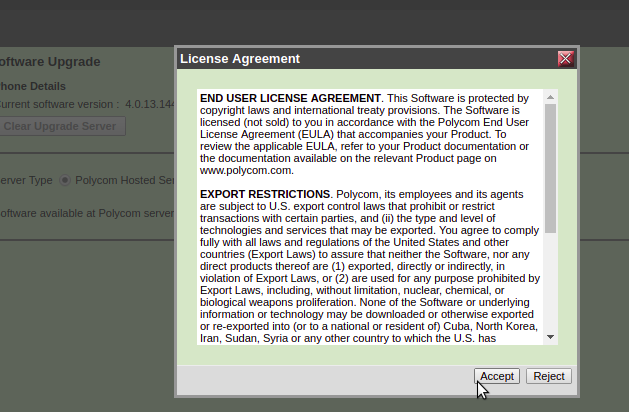Click the license text scrollbar thumb
Viewport: 629px width, 412px height.
click(x=550, y=168)
